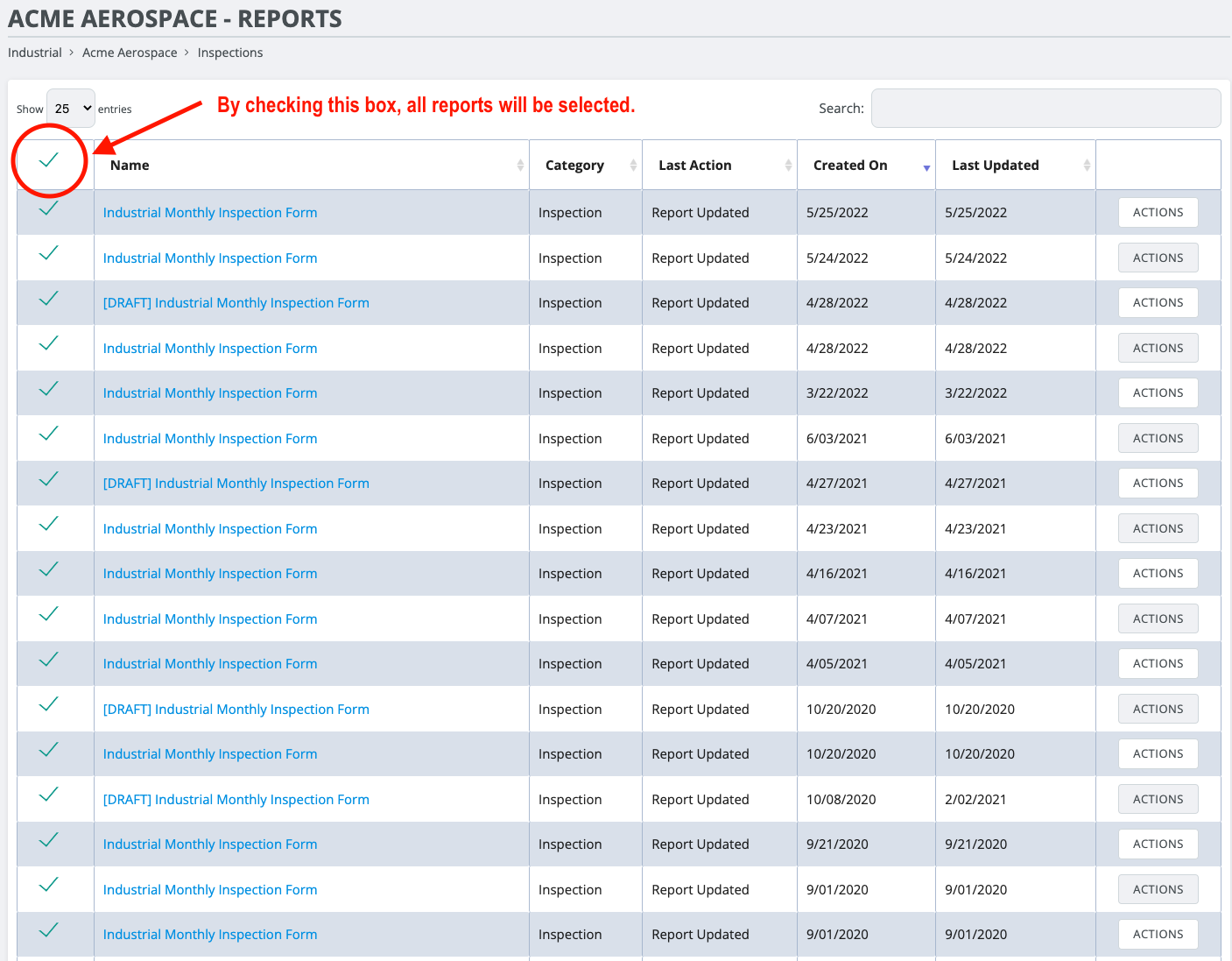Viewport: 1232px width, 961px height.
Task: Click ACTIONS for DRAFT report dated 10/08/2020
Action: click(x=1158, y=800)
